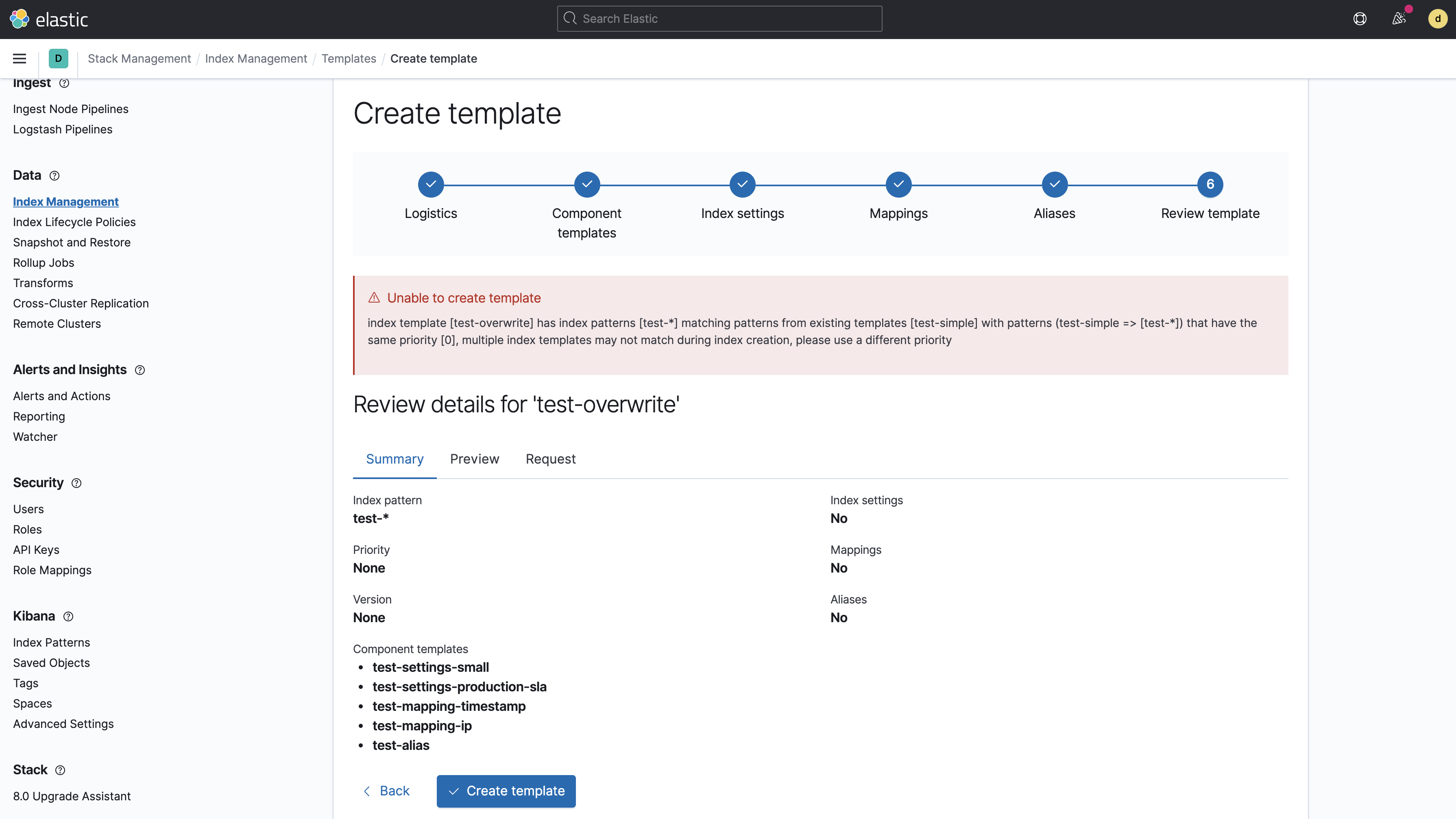Image resolution: width=1456 pixels, height=819 pixels.
Task: Click the Elastic logo icon
Action: (x=19, y=19)
